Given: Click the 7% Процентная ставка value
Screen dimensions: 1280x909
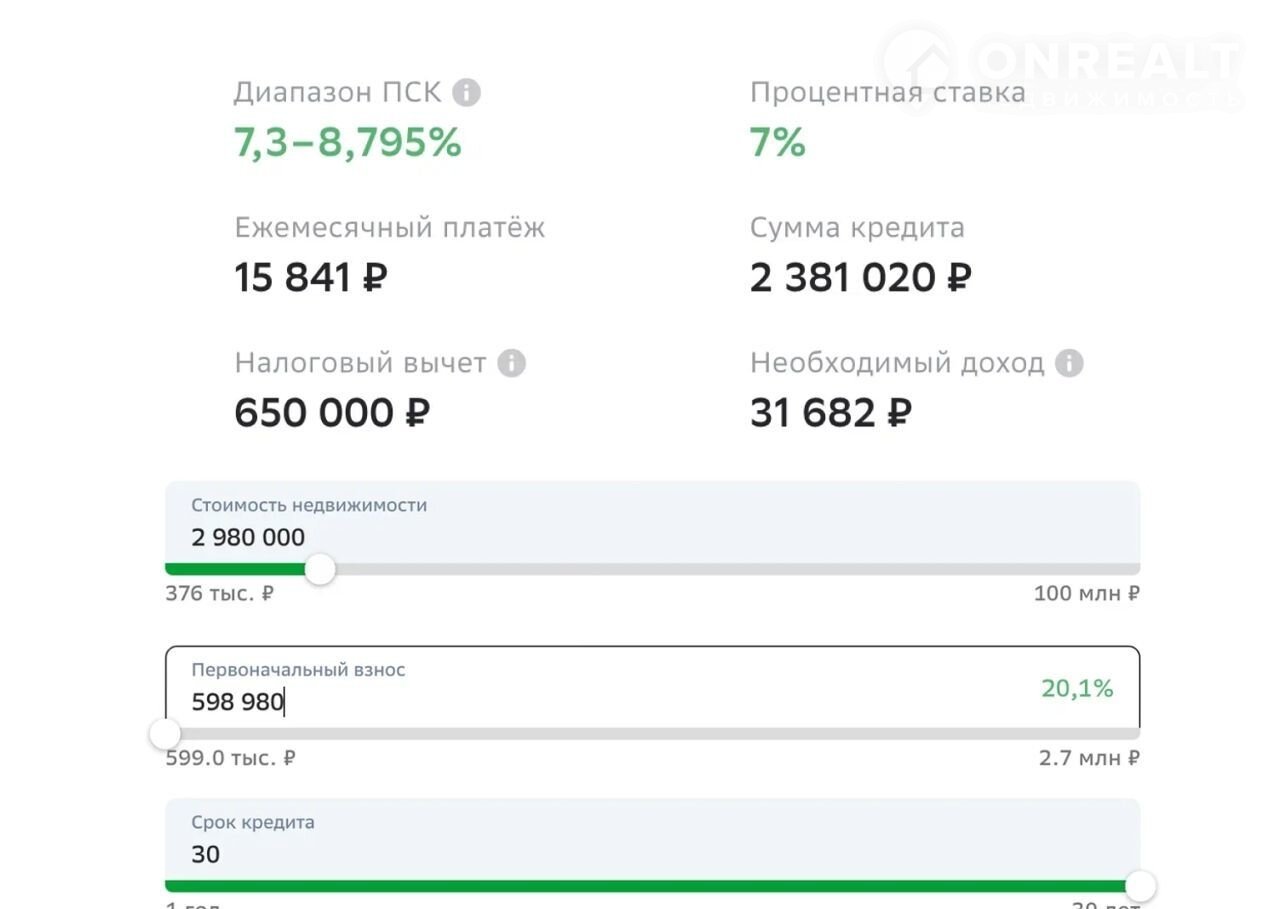Looking at the screenshot, I should coord(777,143).
